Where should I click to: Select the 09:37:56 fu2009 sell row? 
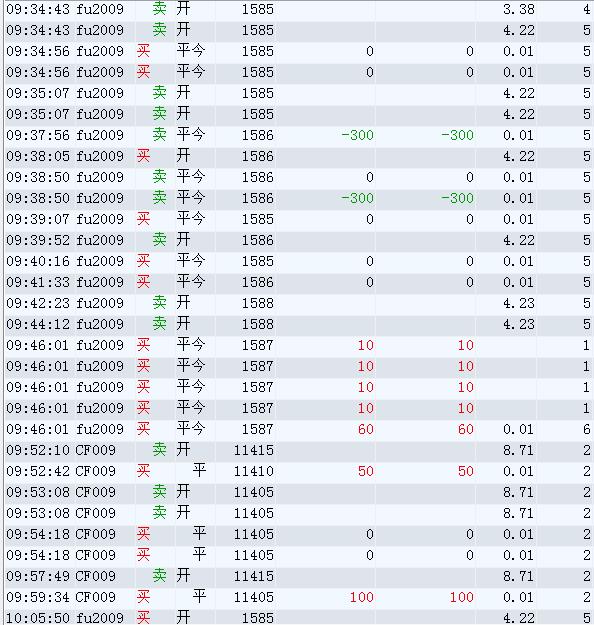(299, 135)
